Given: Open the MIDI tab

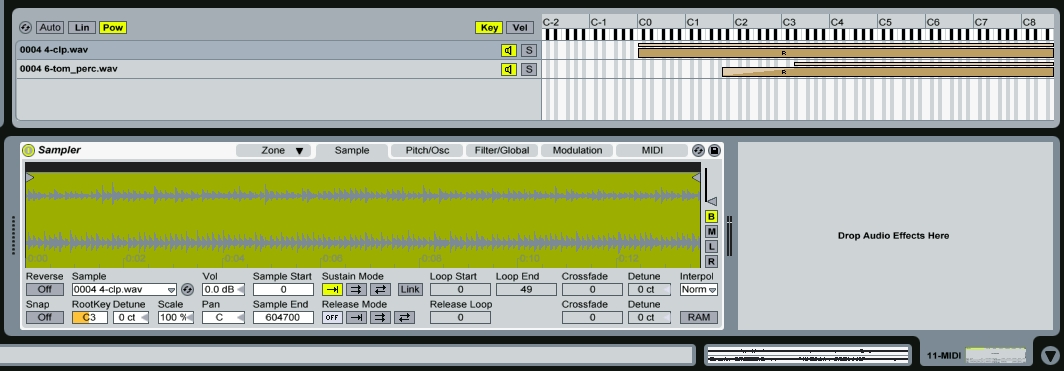Looking at the screenshot, I should click(652, 151).
